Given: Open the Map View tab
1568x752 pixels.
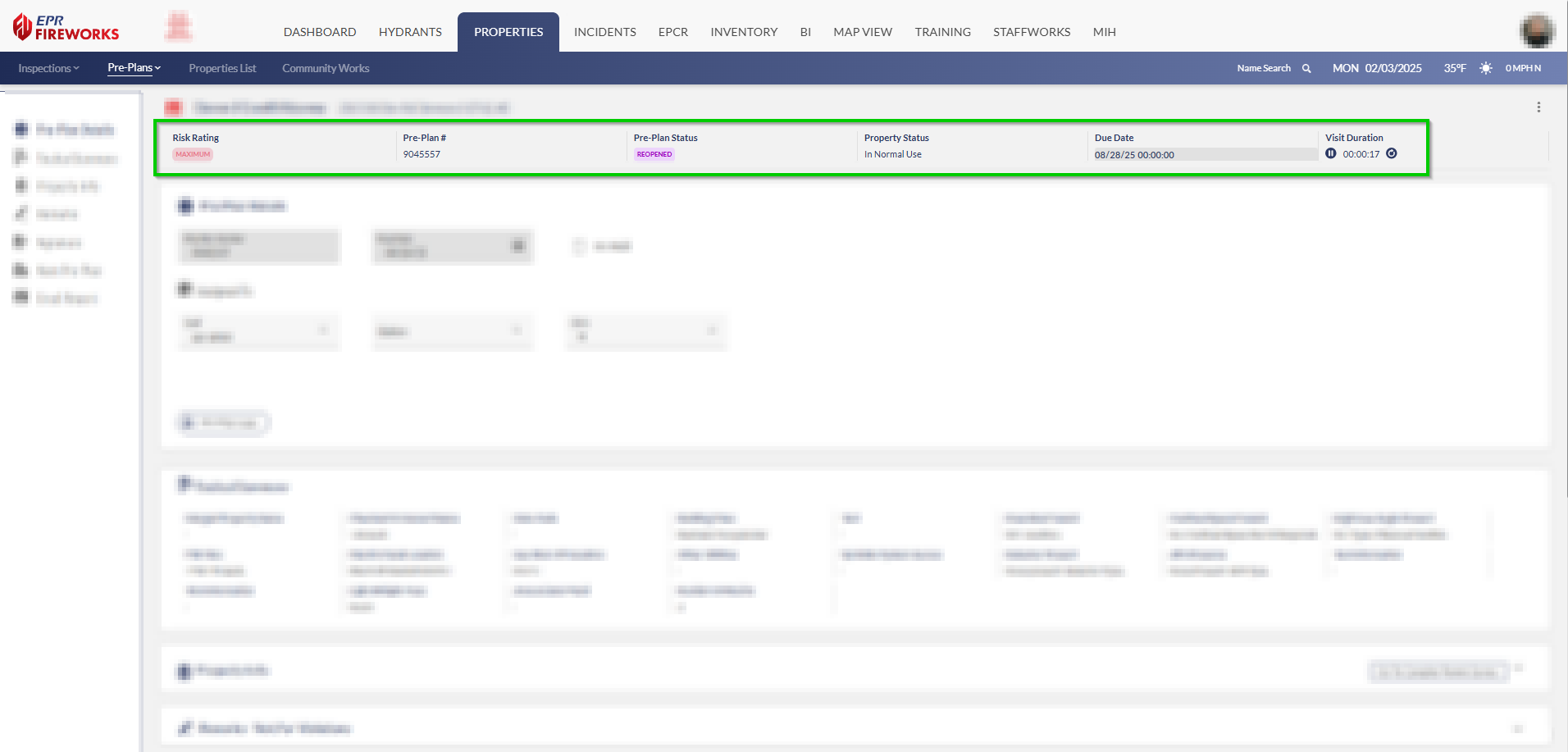Looking at the screenshot, I should click(863, 32).
